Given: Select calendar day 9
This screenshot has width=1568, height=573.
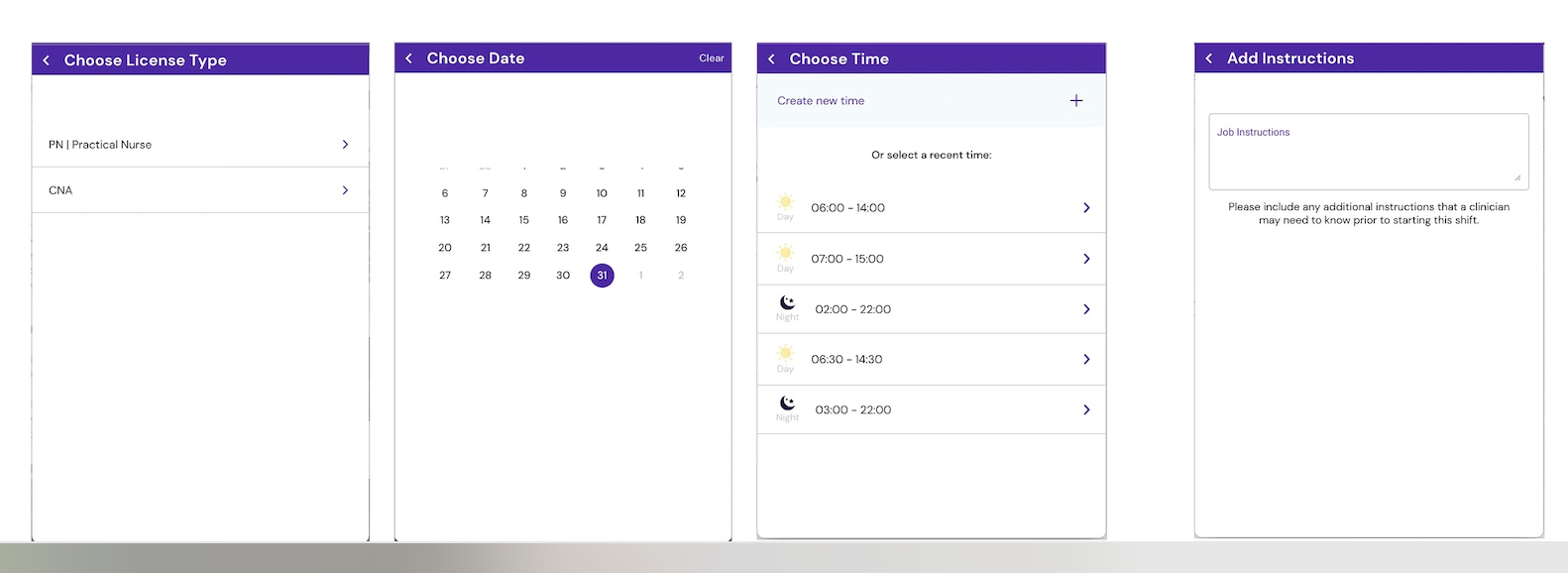Looking at the screenshot, I should [x=563, y=193].
